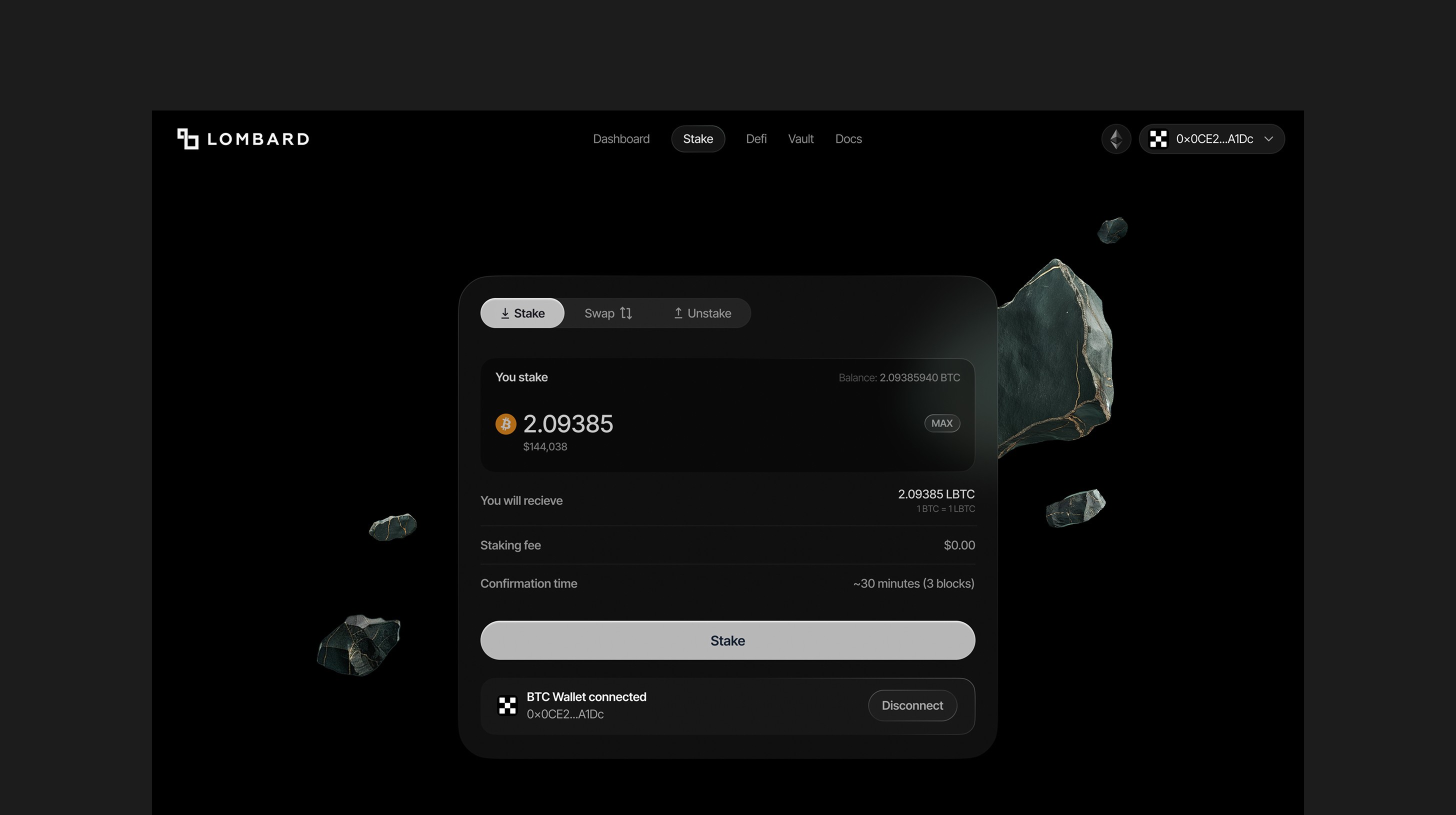1456x815 pixels.
Task: Click the large Stake submit button
Action: pos(727,640)
